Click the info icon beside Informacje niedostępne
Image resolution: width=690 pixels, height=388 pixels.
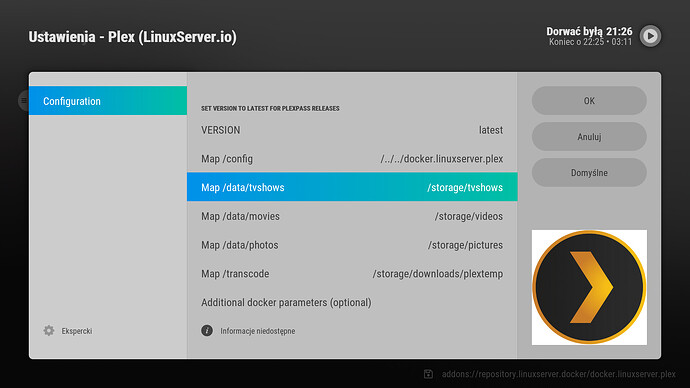[x=207, y=331]
